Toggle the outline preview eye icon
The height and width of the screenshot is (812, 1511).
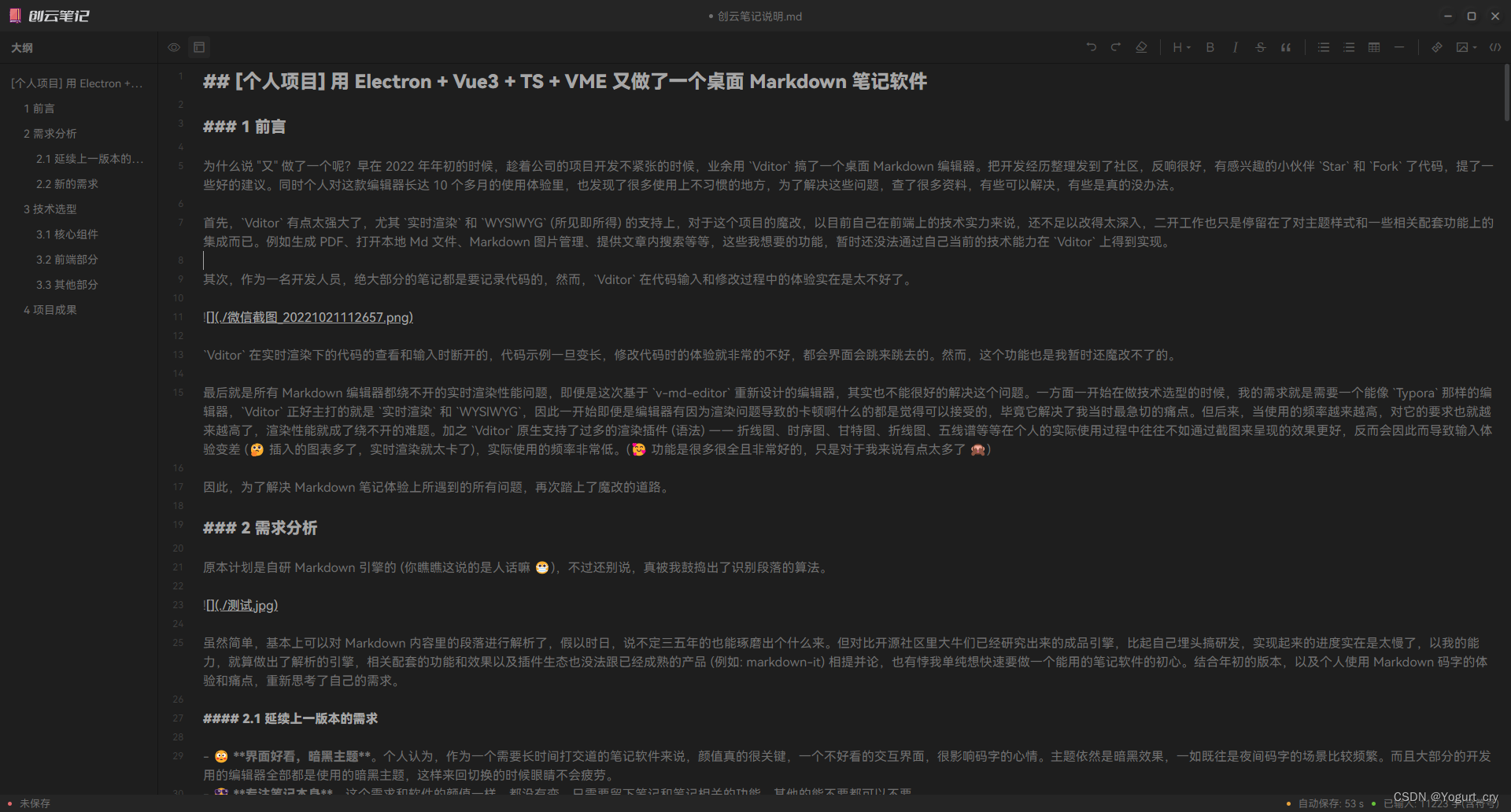(173, 47)
